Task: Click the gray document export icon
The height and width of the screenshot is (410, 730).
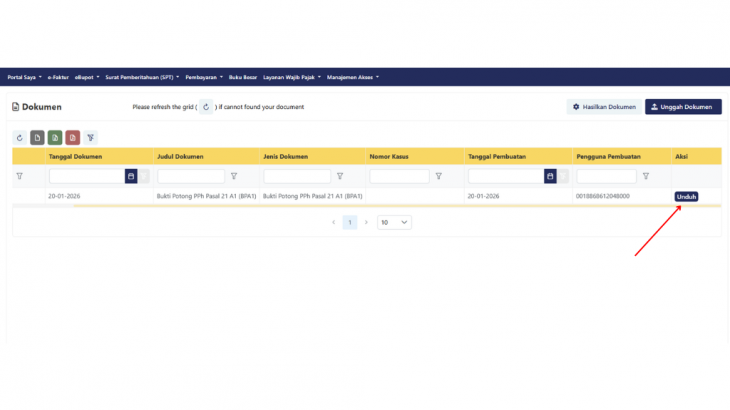Action: click(x=37, y=138)
